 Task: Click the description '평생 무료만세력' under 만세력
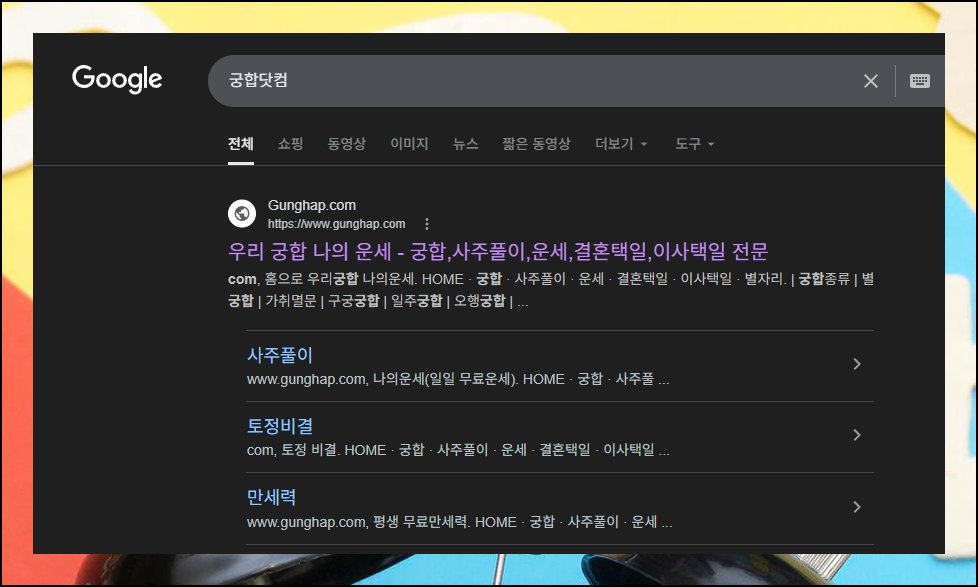pyautogui.click(x=421, y=522)
